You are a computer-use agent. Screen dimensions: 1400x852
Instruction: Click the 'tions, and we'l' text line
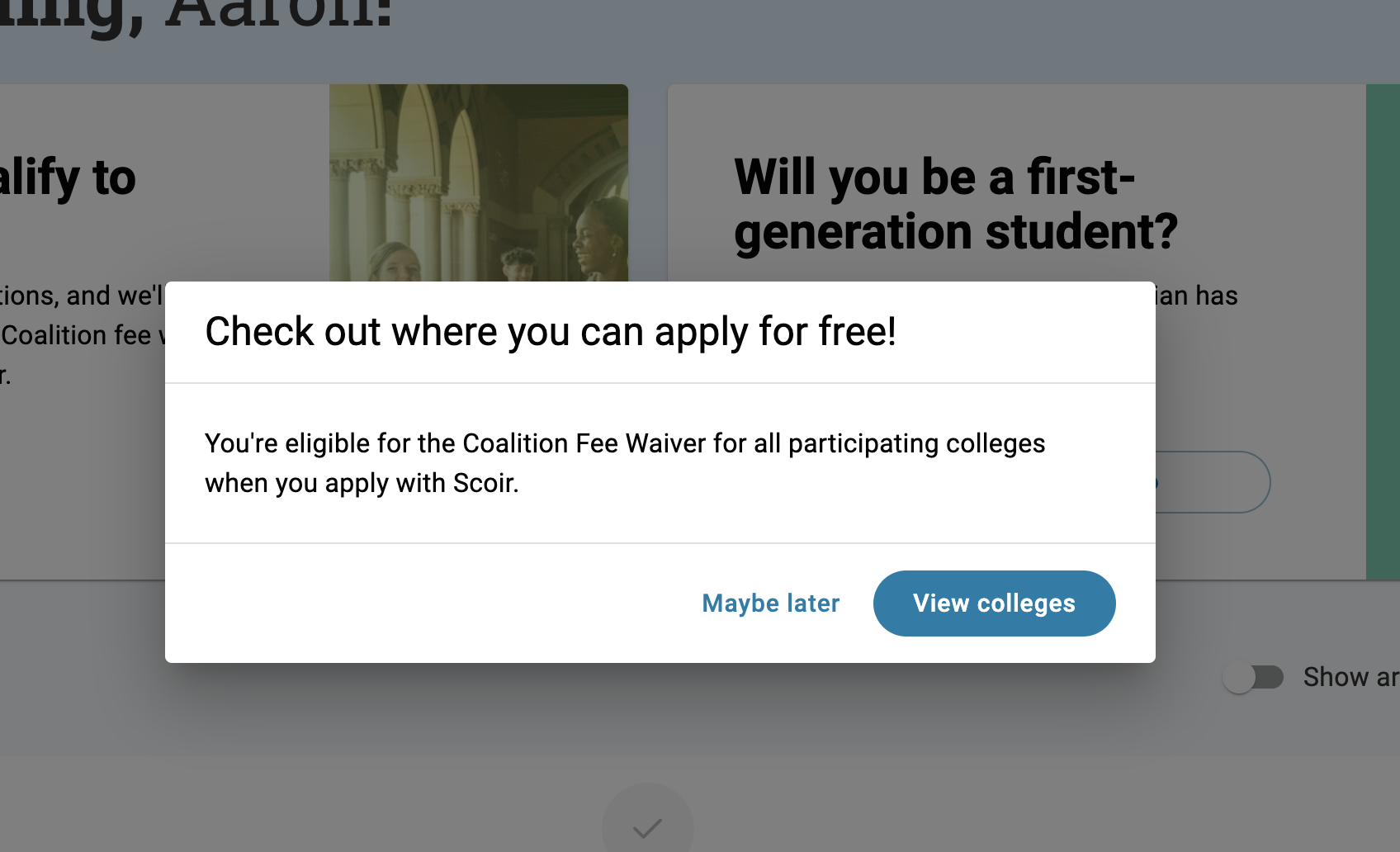pyautogui.click(x=82, y=296)
